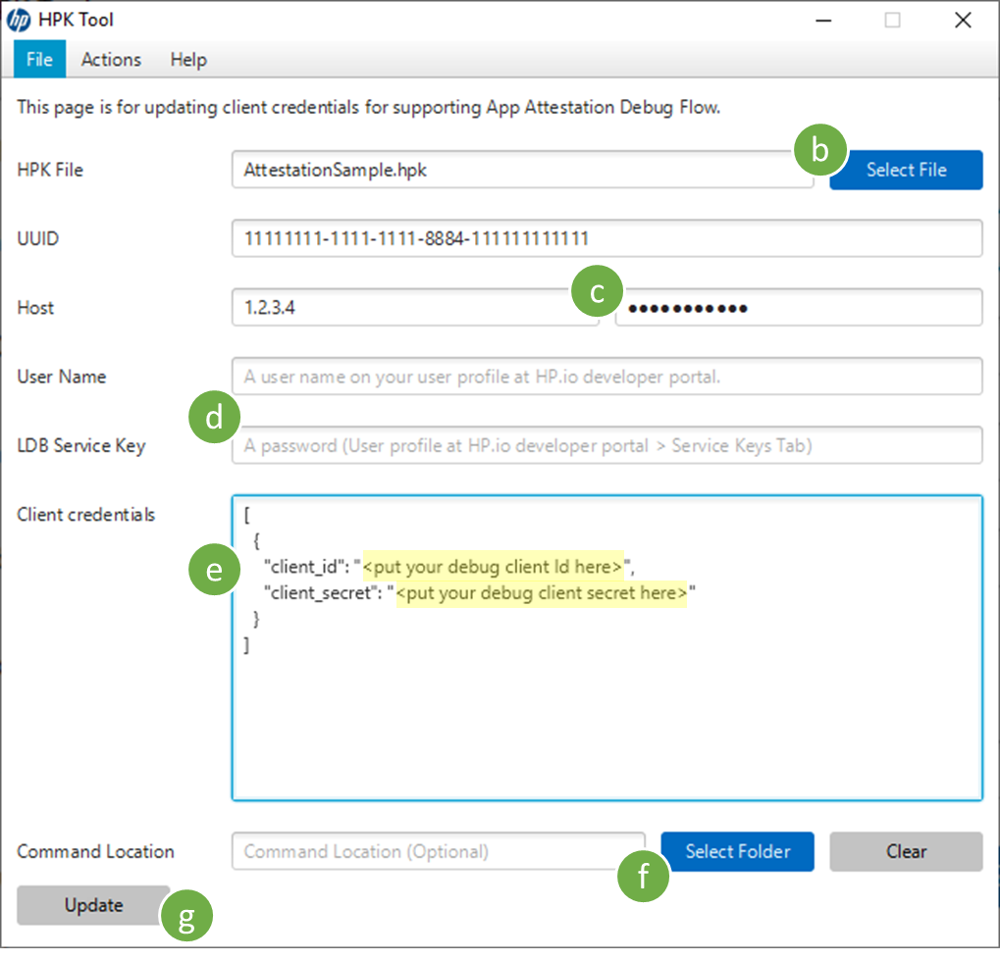
Task: Open the Help menu
Action: [188, 59]
